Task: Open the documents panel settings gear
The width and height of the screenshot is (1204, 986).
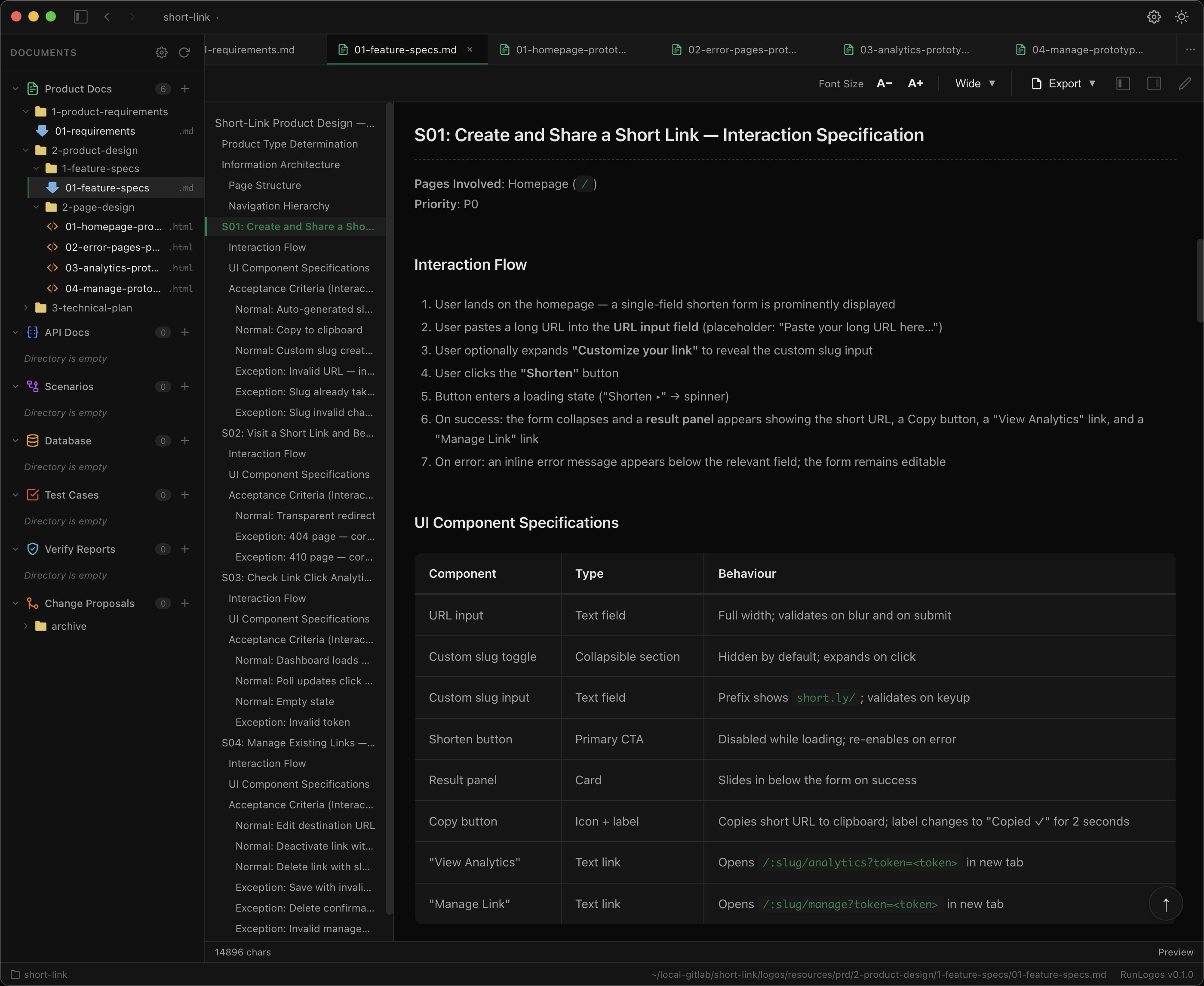Action: point(162,52)
